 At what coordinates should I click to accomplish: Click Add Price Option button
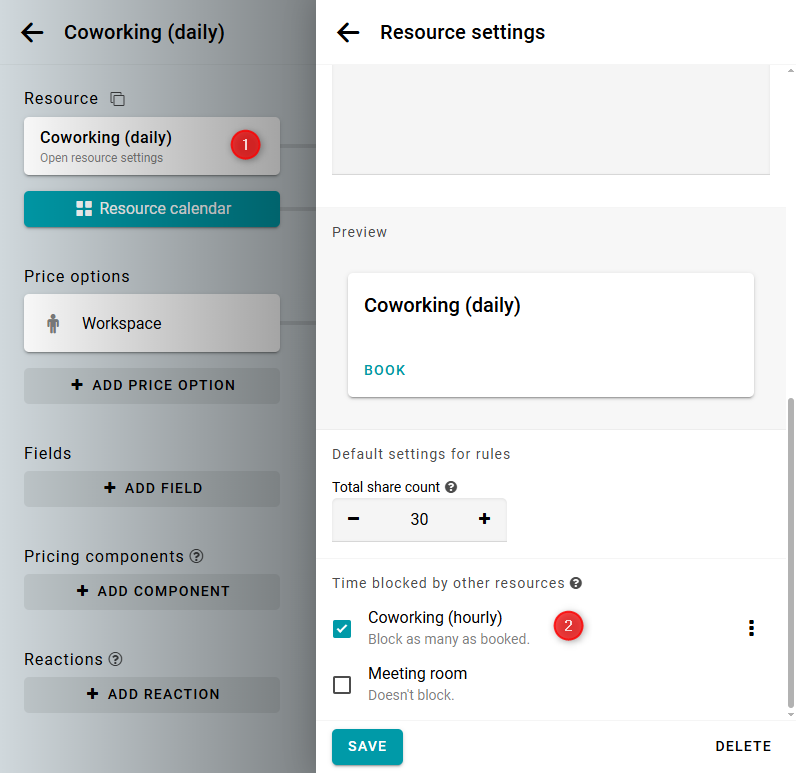click(x=152, y=385)
